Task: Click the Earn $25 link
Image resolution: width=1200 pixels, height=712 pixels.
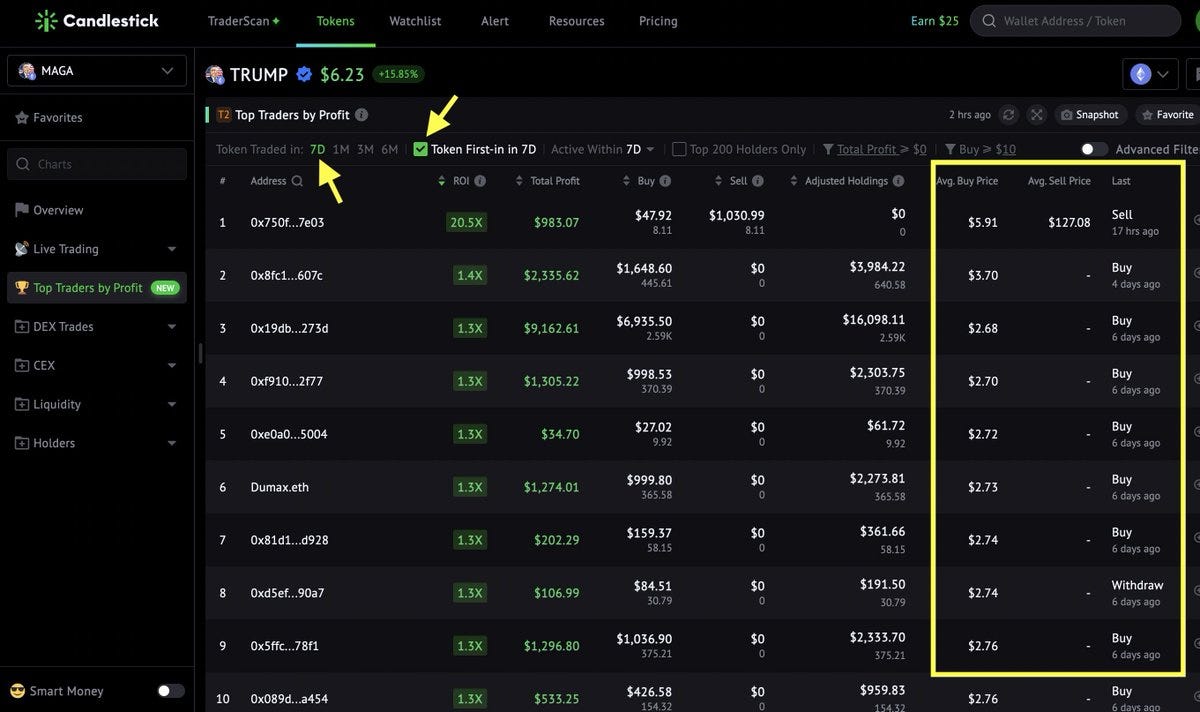Action: click(x=935, y=21)
